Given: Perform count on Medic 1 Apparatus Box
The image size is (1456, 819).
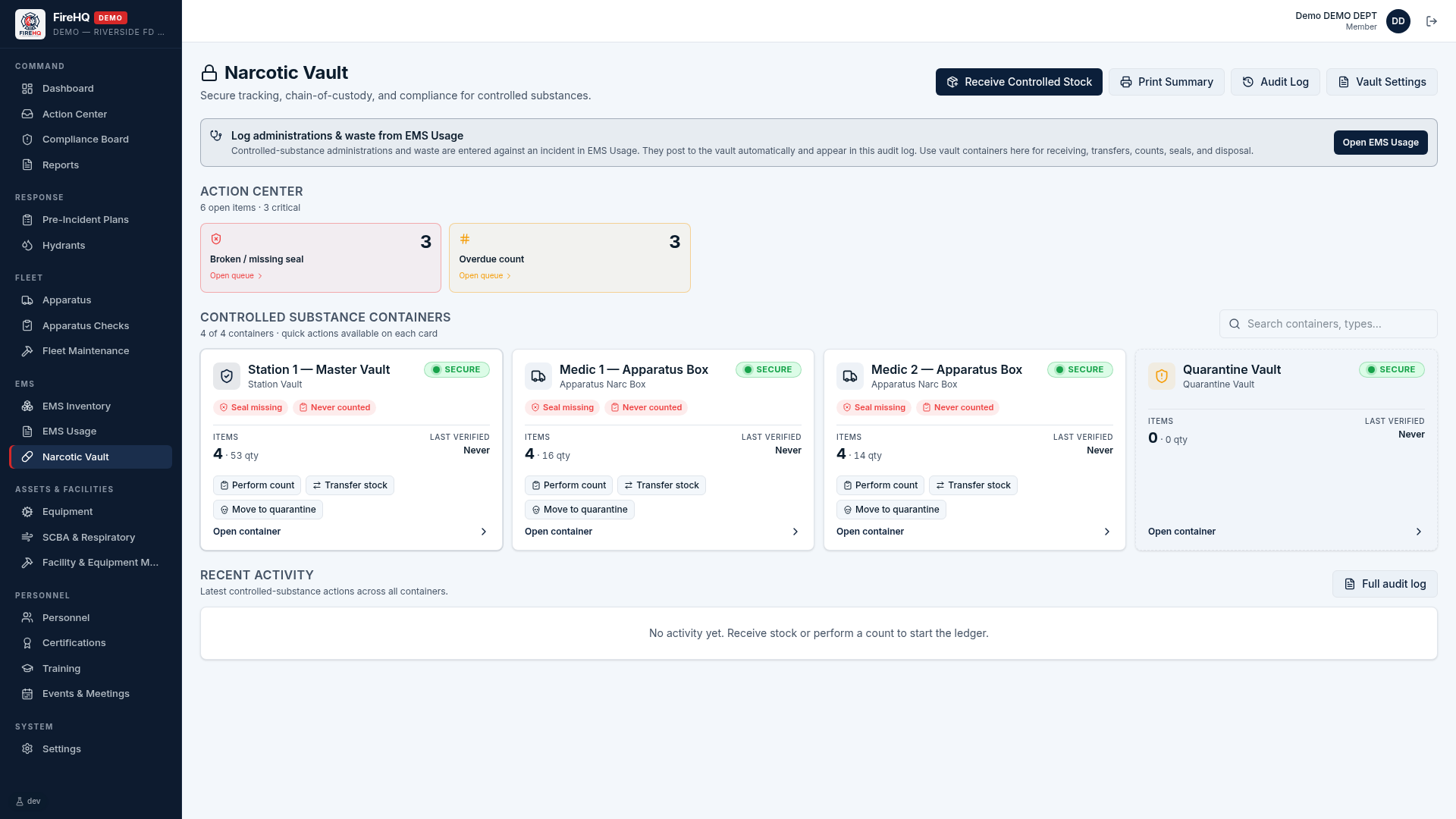Looking at the screenshot, I should [569, 485].
